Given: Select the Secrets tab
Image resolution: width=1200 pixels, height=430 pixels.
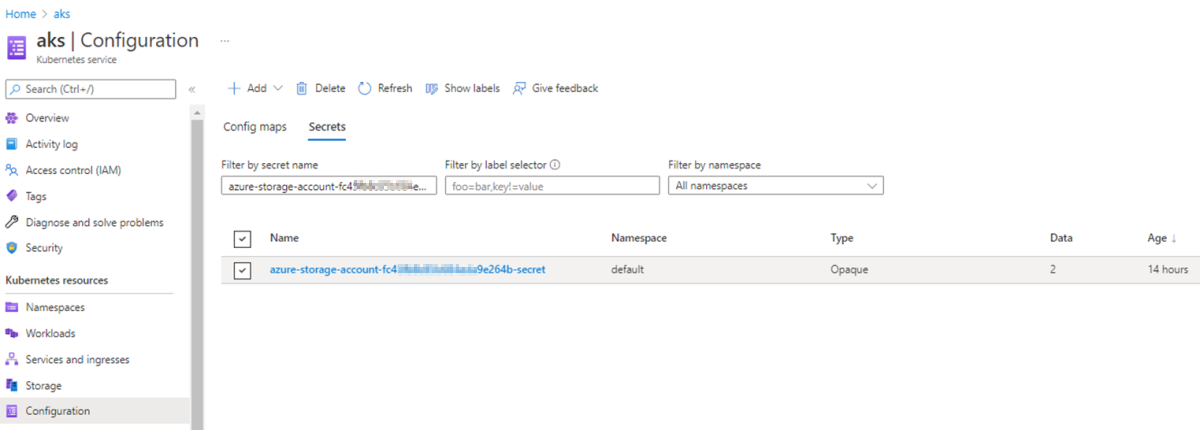Looking at the screenshot, I should pos(327,127).
